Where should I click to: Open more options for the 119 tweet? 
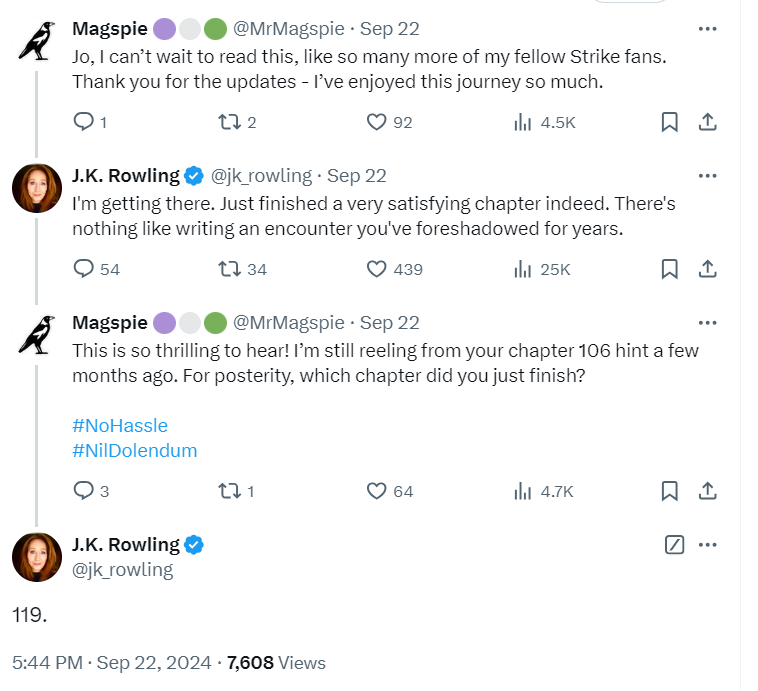click(707, 544)
